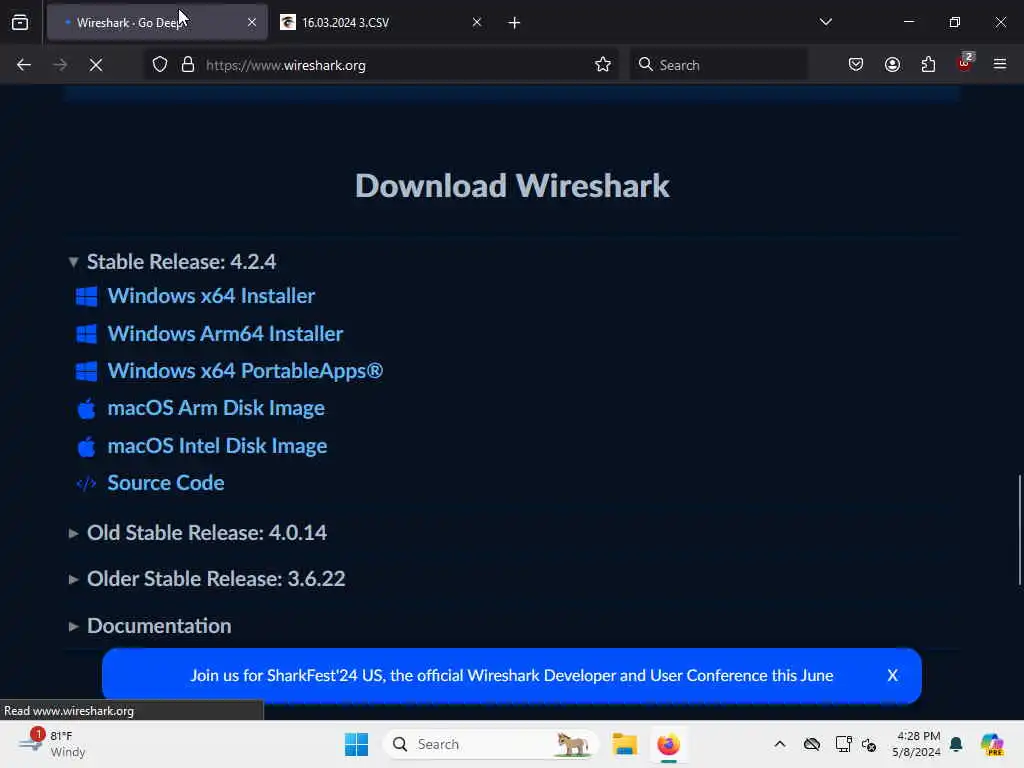Dismiss the SharkFest banner with X

click(x=893, y=676)
